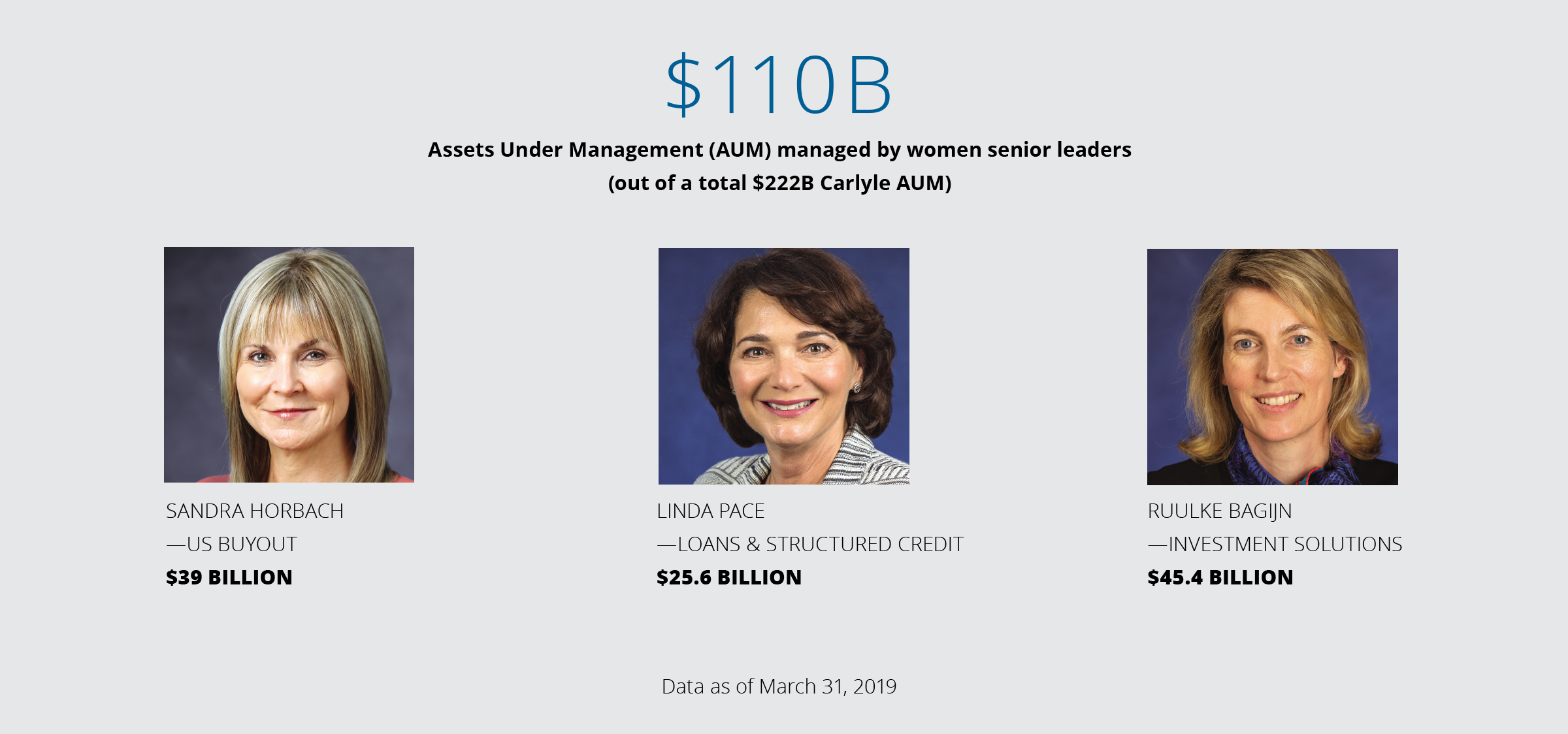
Task: Click the $39 BILLION figure
Action: click(x=229, y=577)
